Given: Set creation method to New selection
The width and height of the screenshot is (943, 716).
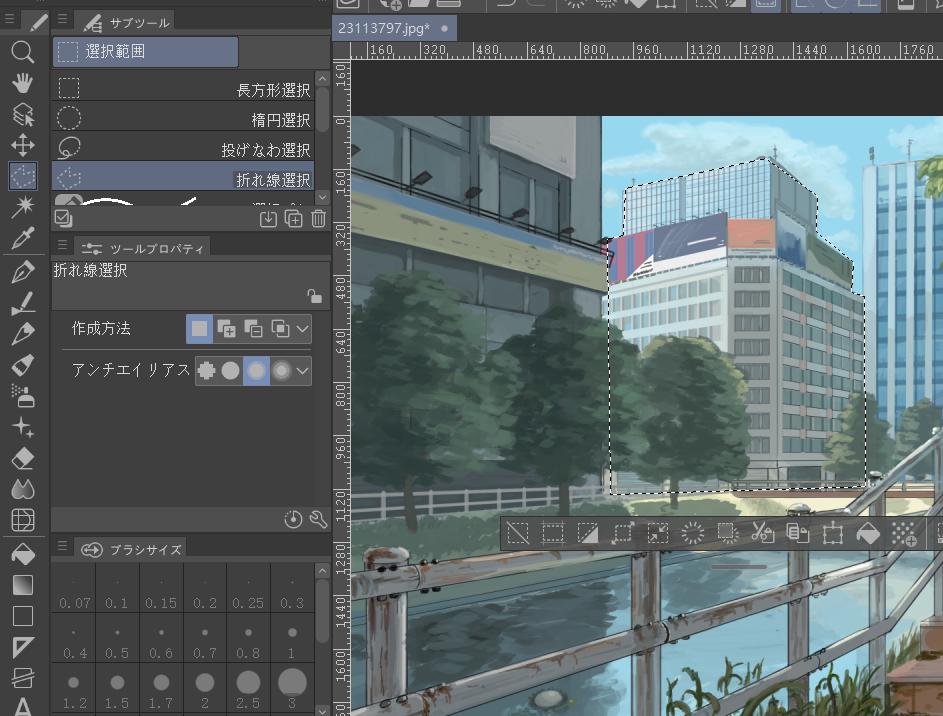Looking at the screenshot, I should click(199, 329).
